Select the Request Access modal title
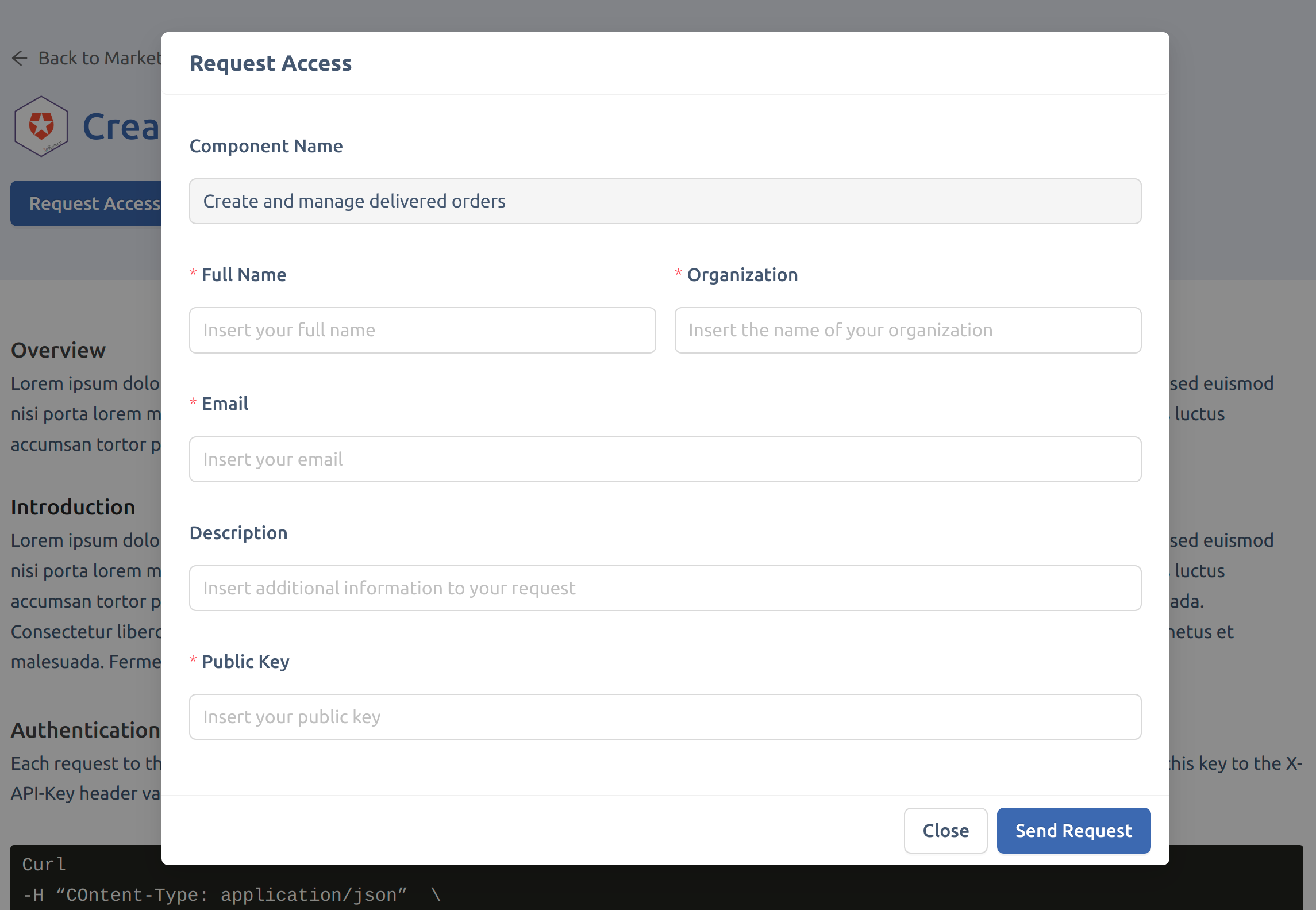Viewport: 1316px width, 910px height. [271, 63]
